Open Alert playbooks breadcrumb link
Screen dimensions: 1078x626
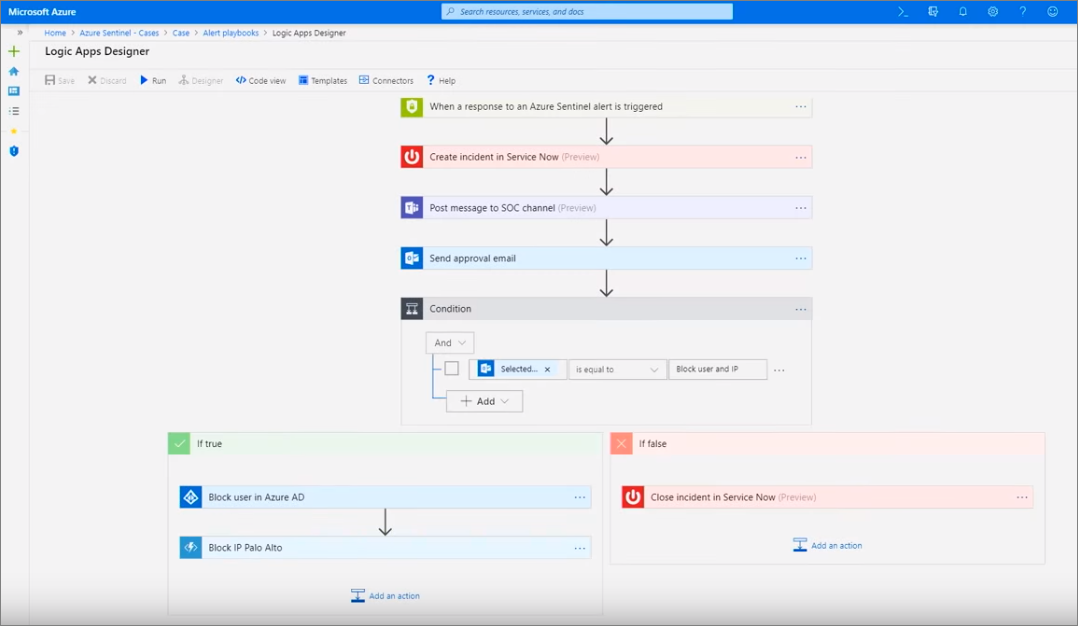[230, 33]
